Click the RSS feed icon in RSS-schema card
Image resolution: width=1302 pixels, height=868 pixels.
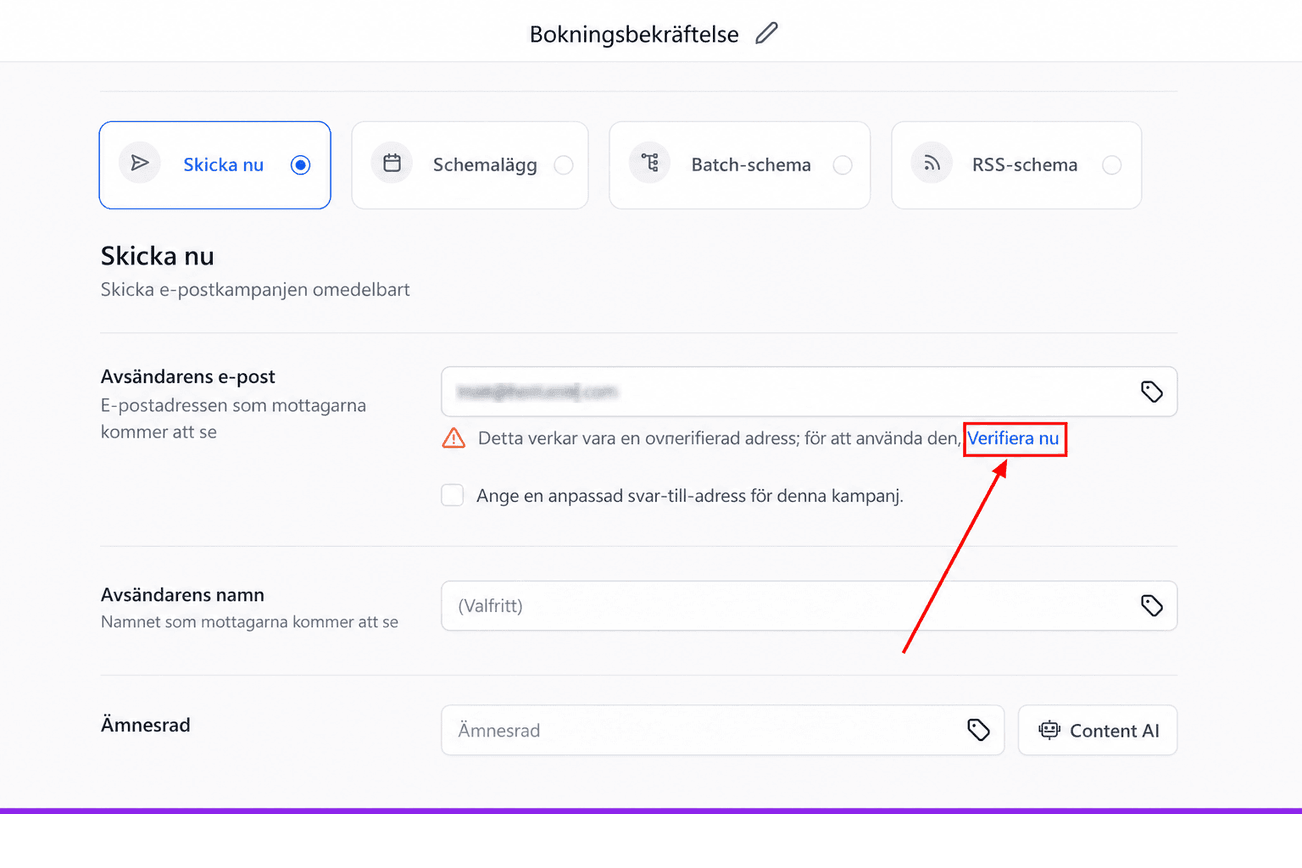[x=932, y=163]
